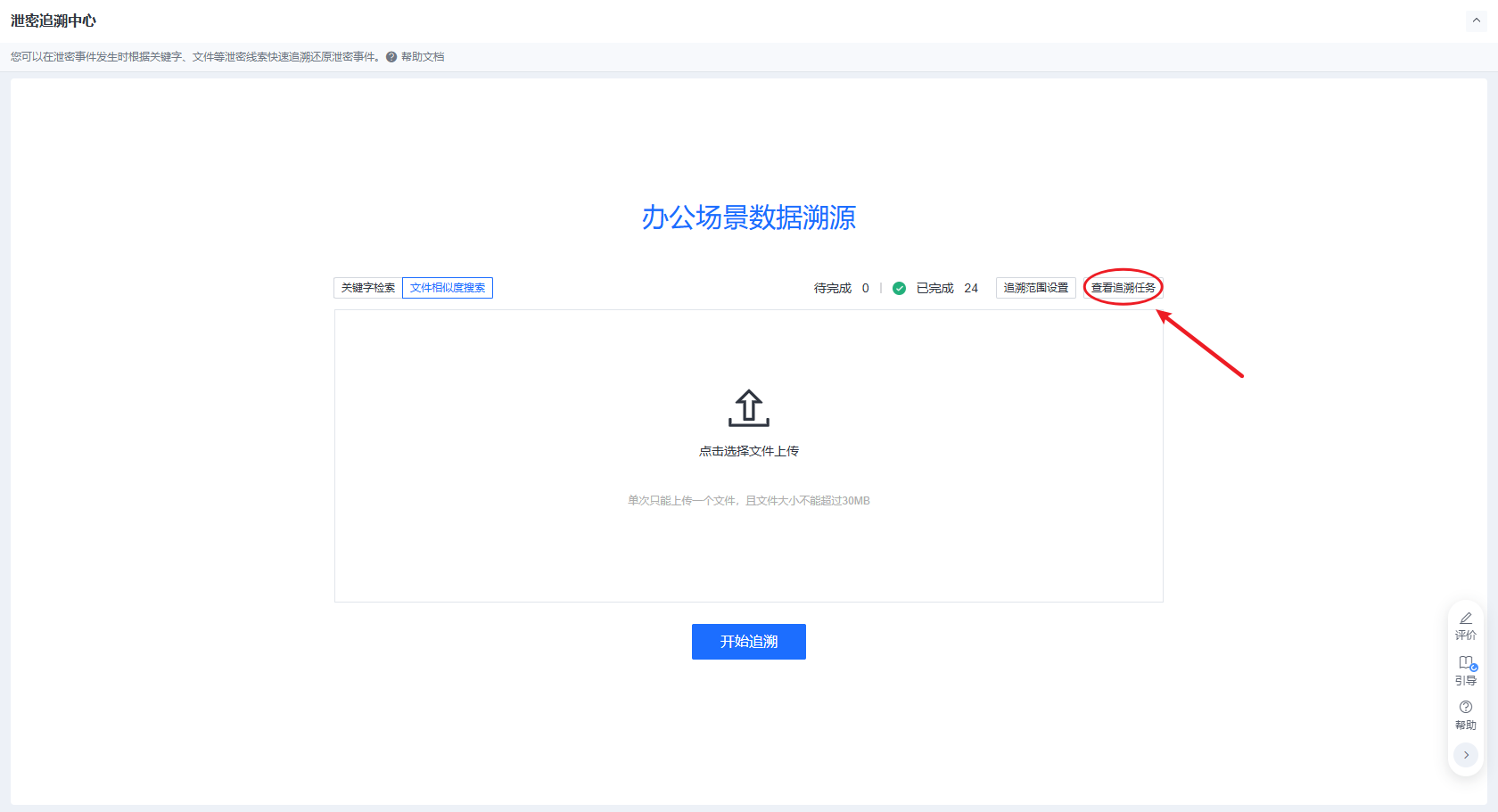Viewport: 1498px width, 812px height.
Task: Open the 引导 guide book icon
Action: [x=1465, y=663]
